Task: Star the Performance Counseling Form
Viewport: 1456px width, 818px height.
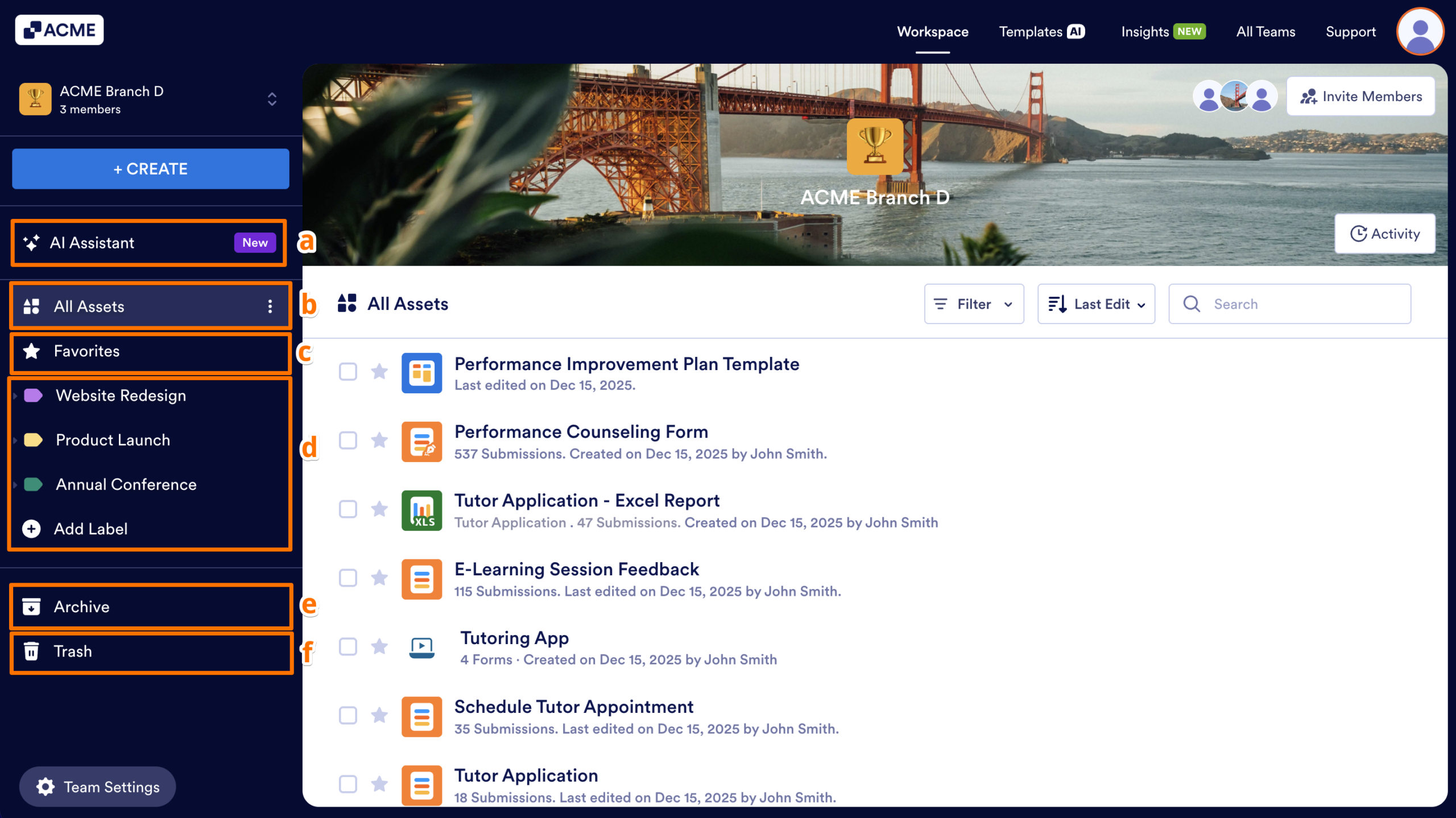Action: point(379,441)
